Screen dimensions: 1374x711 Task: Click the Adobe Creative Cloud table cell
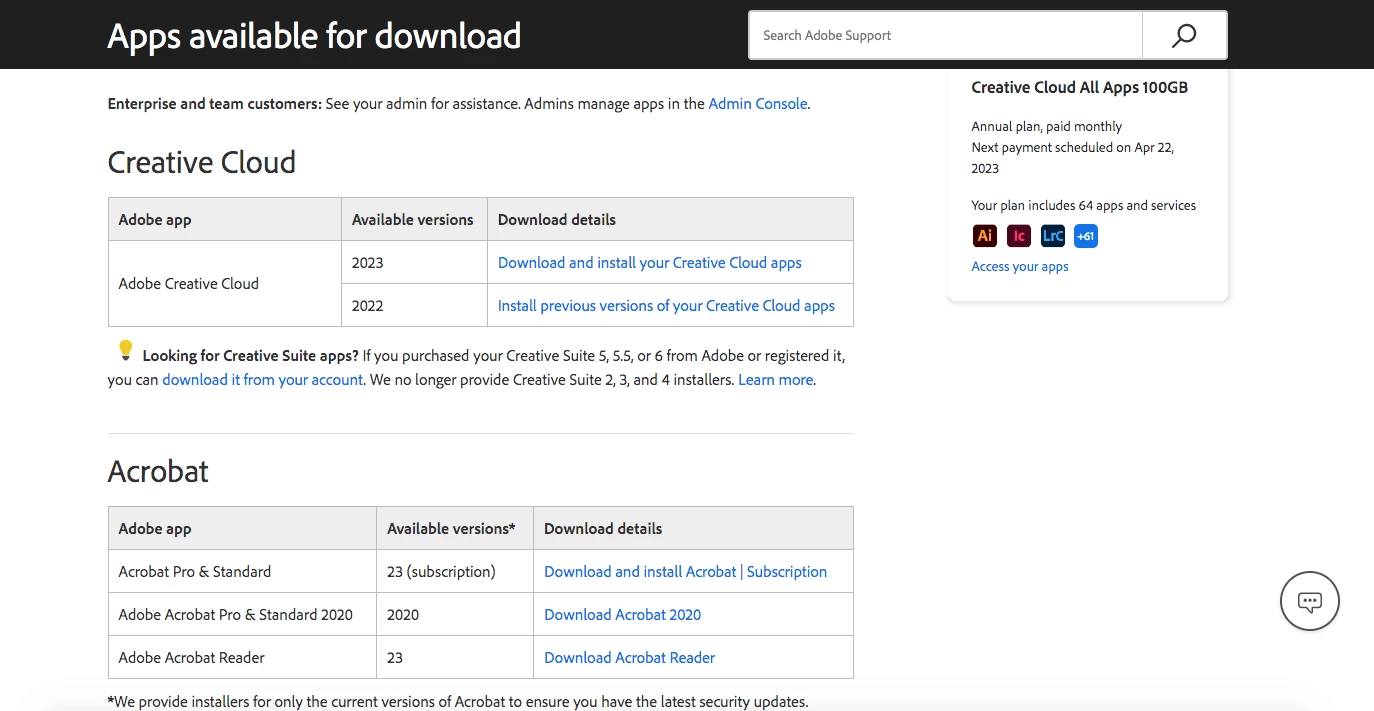point(225,283)
